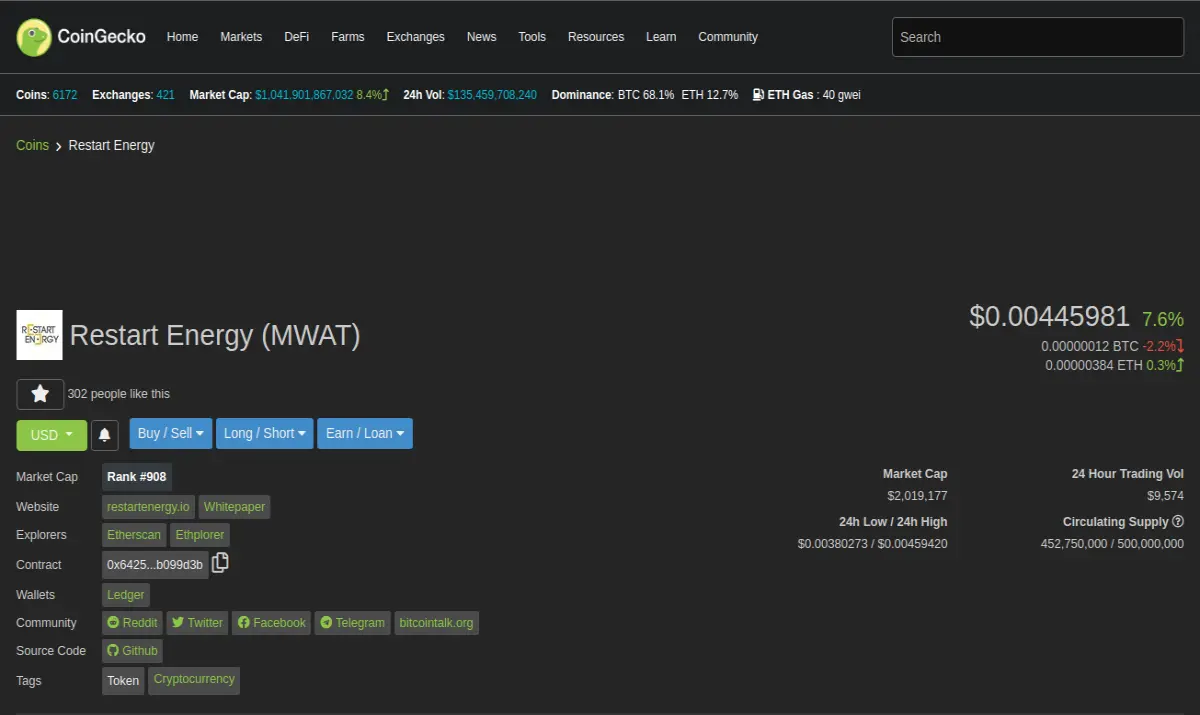Click the global market cap value

[x=304, y=95]
